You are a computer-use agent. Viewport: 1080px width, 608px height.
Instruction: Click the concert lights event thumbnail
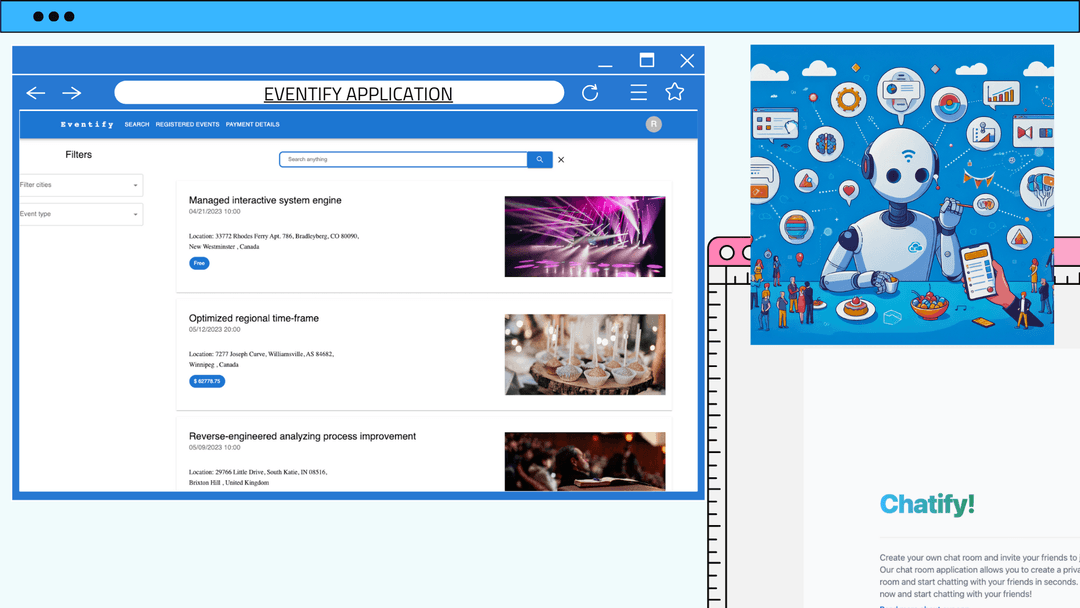(x=584, y=236)
